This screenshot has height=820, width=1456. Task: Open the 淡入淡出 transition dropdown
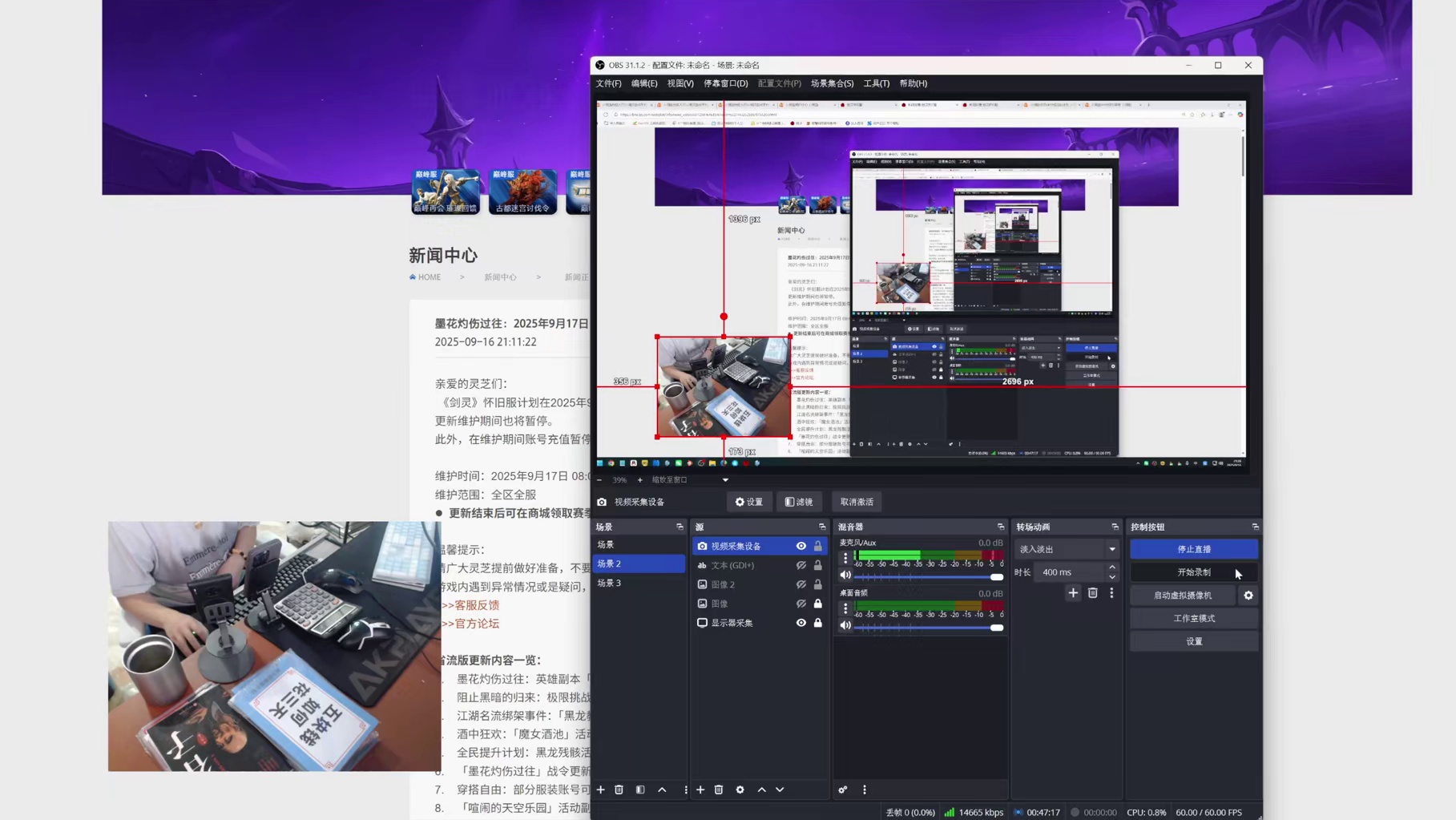tap(1112, 548)
